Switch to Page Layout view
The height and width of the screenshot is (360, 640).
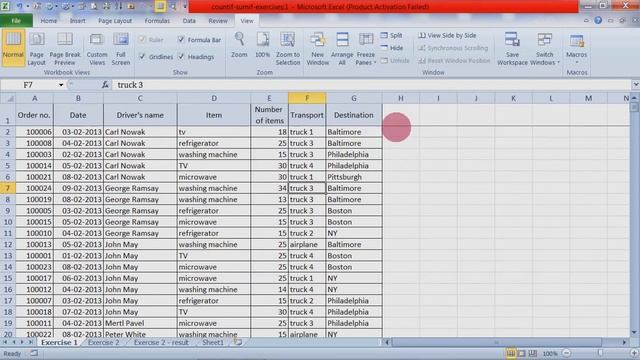pyautogui.click(x=36, y=49)
